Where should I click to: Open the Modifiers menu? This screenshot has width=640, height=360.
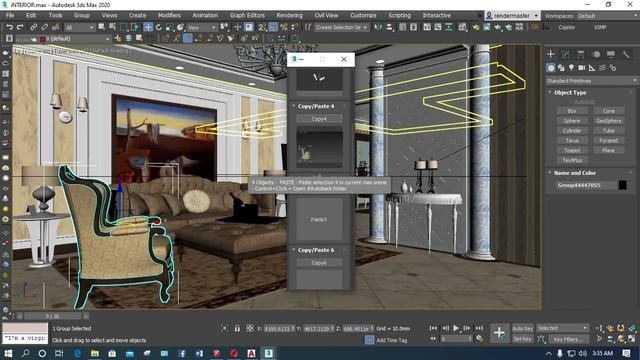click(x=169, y=16)
